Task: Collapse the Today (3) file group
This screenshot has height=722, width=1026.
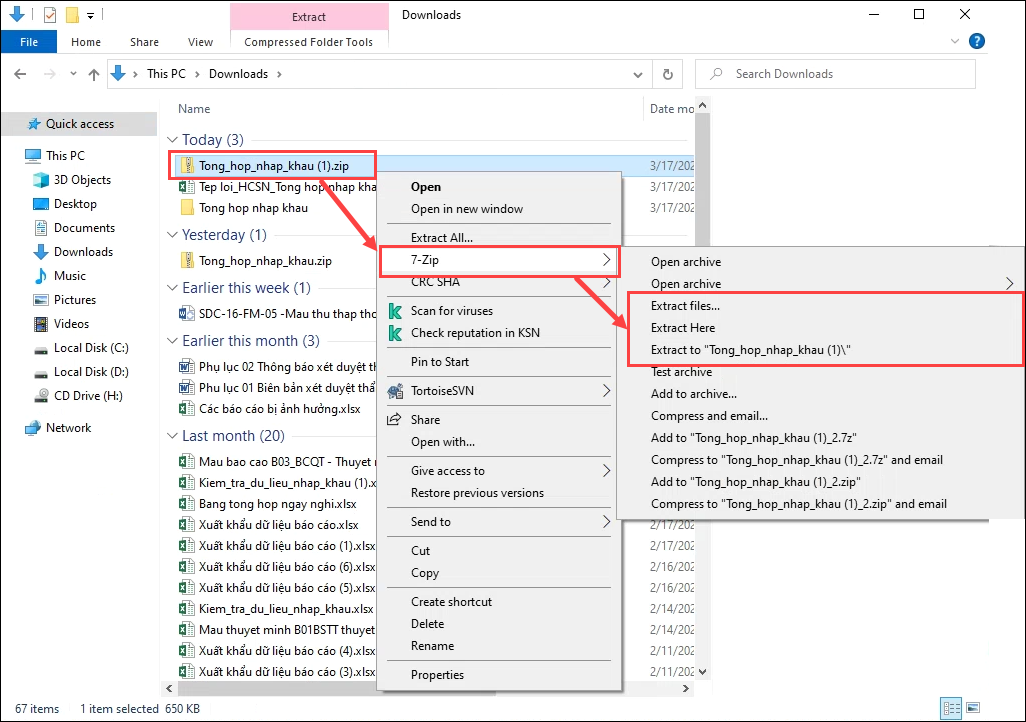Action: point(172,140)
